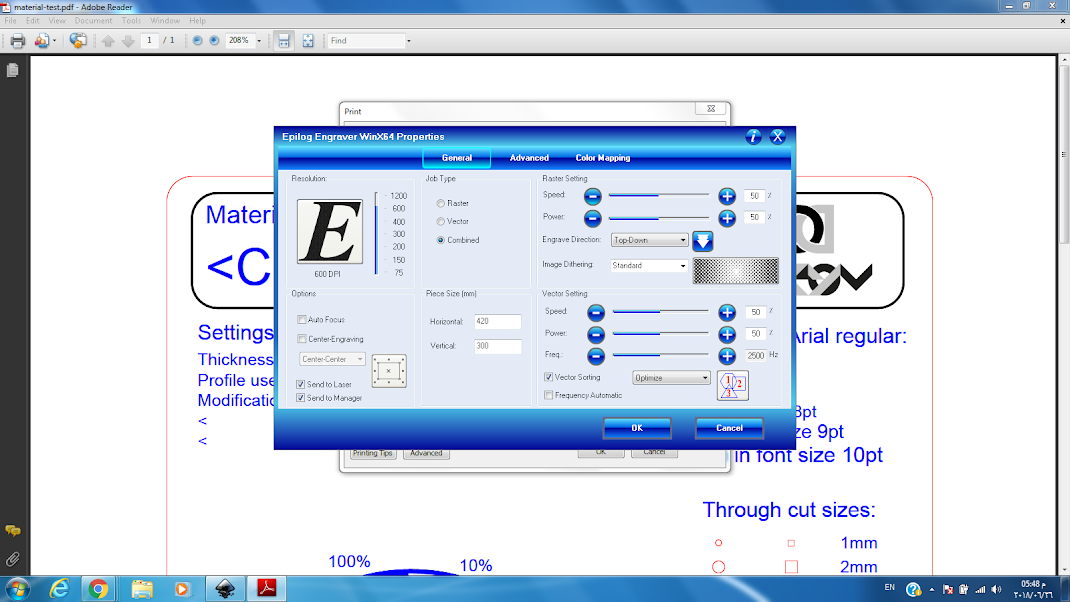1070x602 pixels.
Task: Click the scrolling pages view icon
Action: click(284, 41)
